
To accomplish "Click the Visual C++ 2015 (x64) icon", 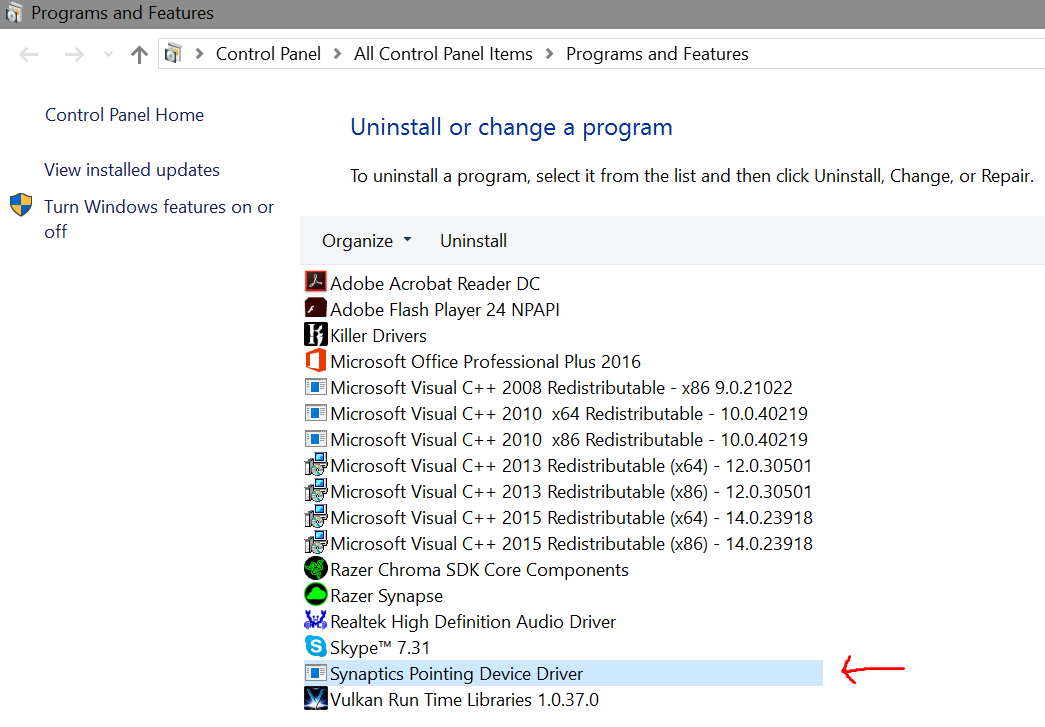I will (x=316, y=516).
